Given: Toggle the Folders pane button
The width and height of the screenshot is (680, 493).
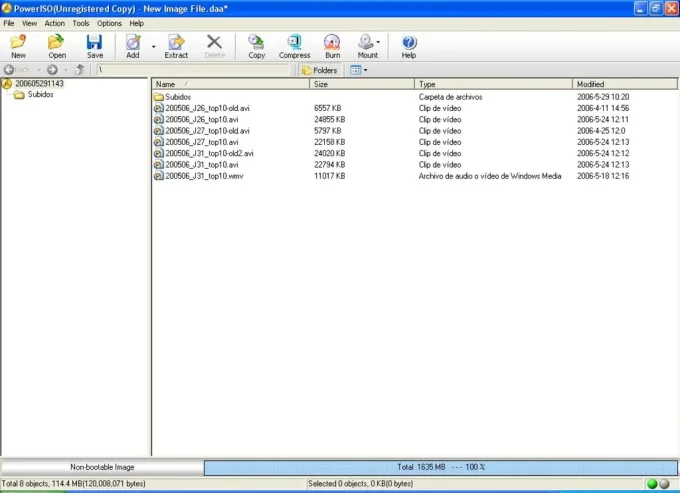Looking at the screenshot, I should tap(320, 70).
